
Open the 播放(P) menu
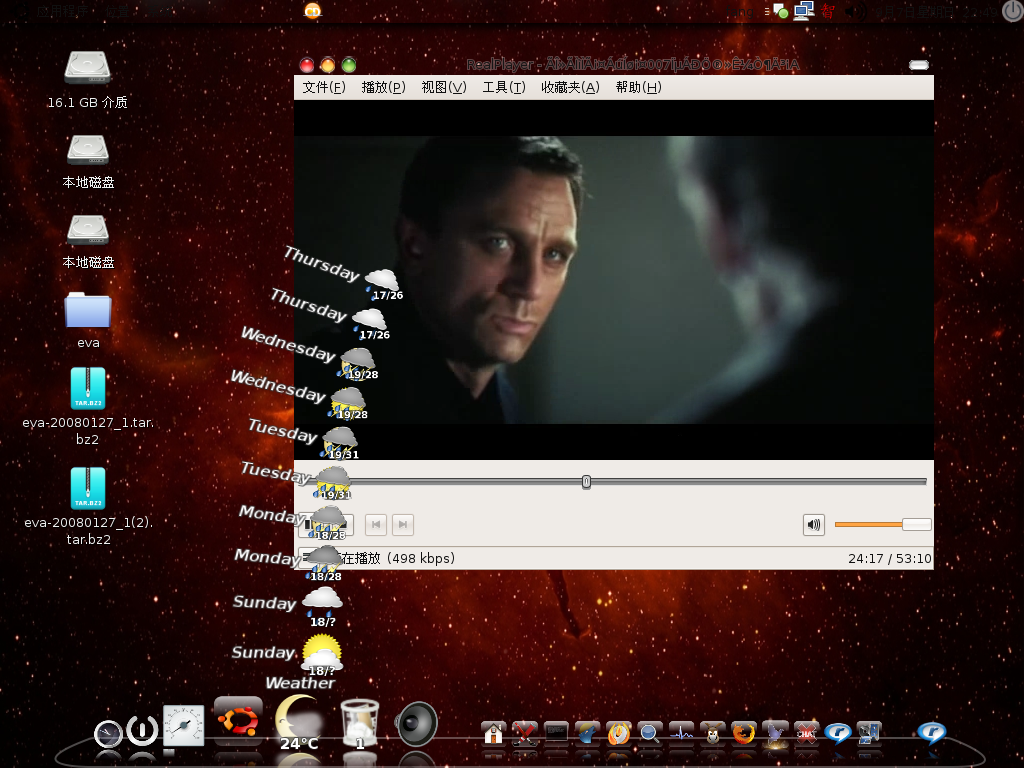[x=383, y=88]
